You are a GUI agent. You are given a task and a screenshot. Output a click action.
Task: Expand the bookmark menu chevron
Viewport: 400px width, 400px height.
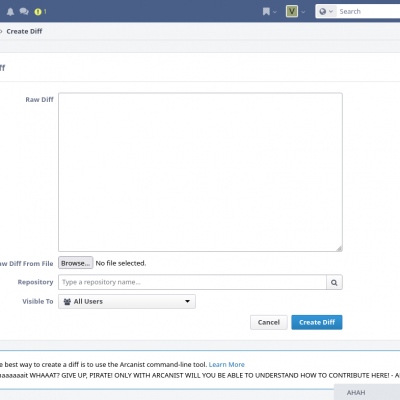point(275,12)
